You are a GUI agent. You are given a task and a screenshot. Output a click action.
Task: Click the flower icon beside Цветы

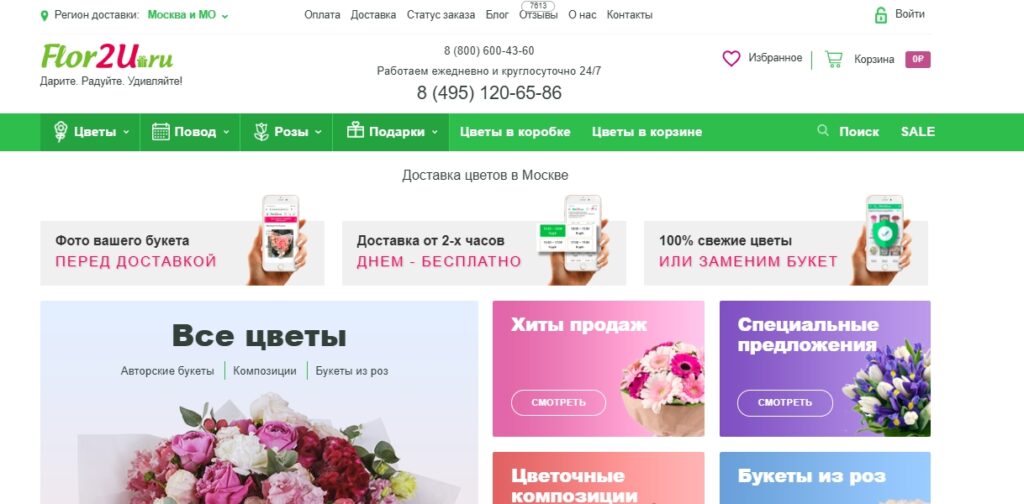pos(61,132)
